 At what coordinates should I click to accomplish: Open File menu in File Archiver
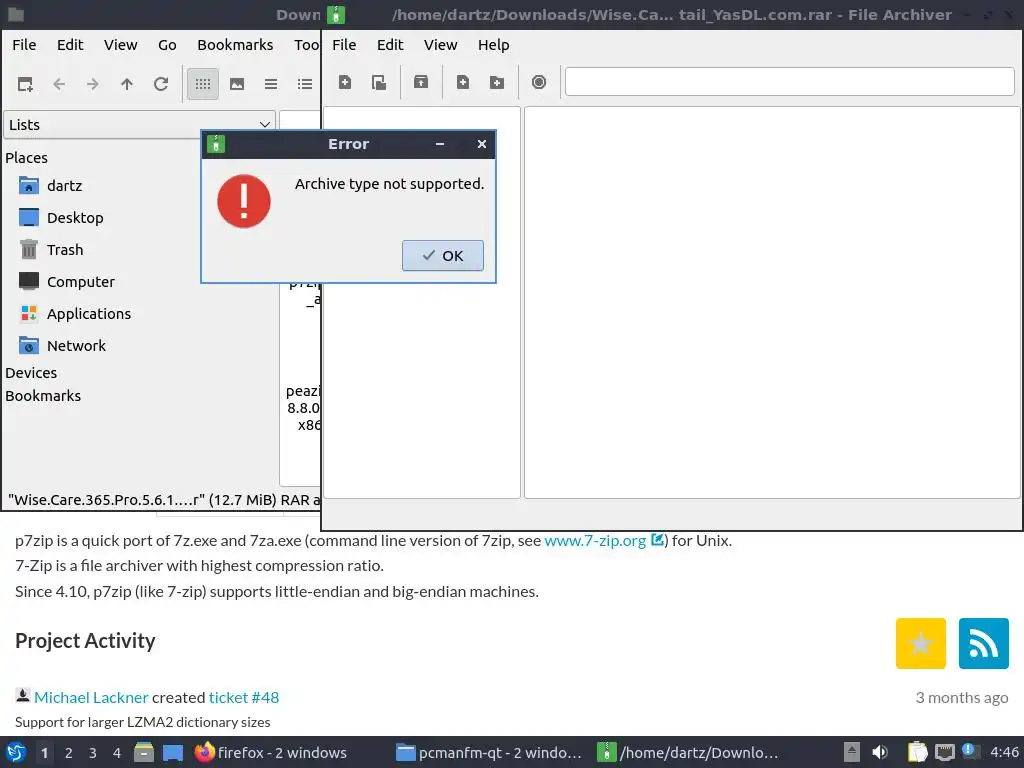pyautogui.click(x=344, y=45)
